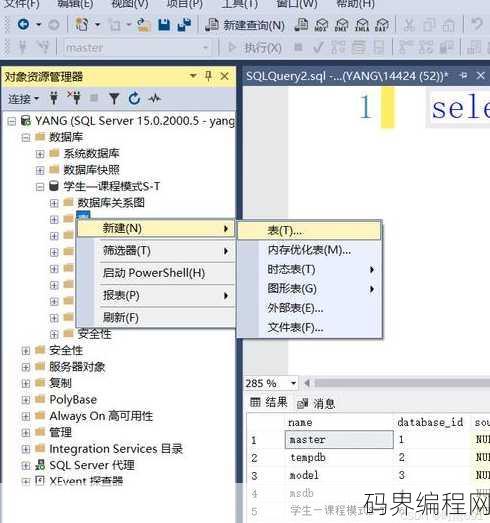Expand the 服务器对象 folder

pos(26,367)
